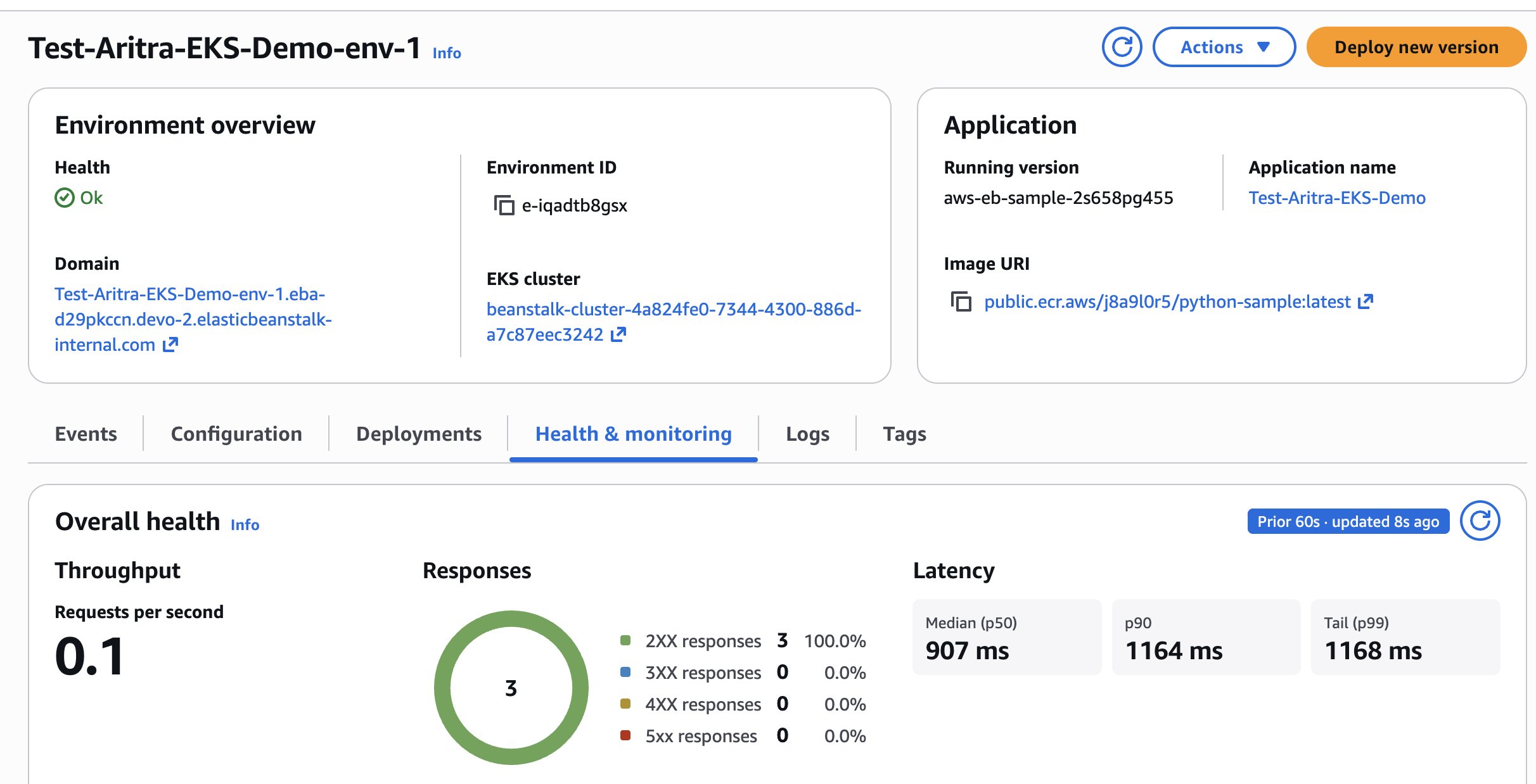Switch to the Events tab
The image size is (1536, 784).
pyautogui.click(x=86, y=434)
